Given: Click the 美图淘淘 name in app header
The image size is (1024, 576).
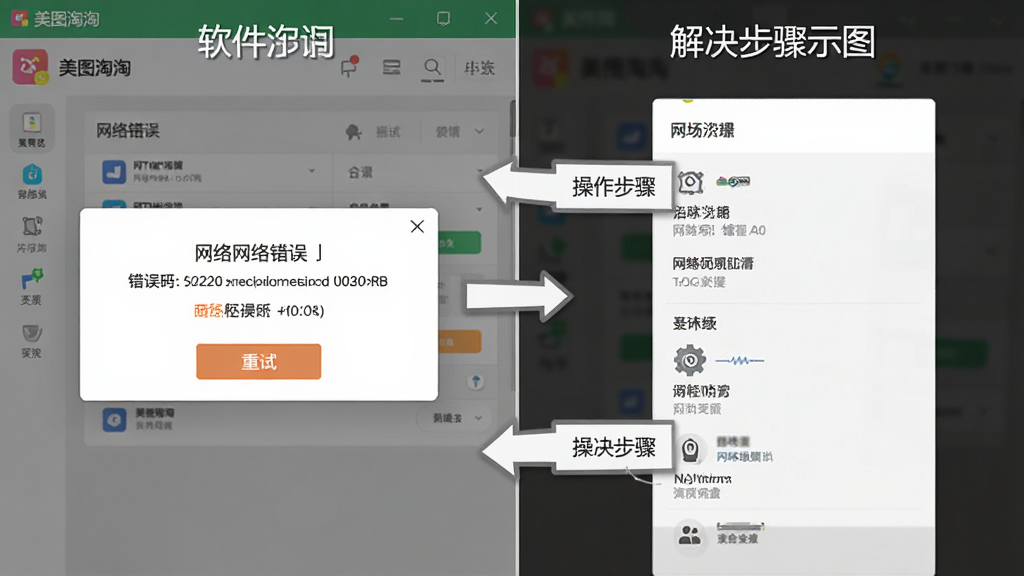Looking at the screenshot, I should coord(95,68).
